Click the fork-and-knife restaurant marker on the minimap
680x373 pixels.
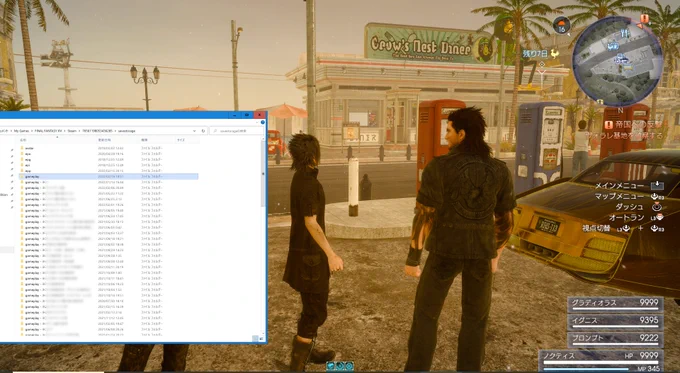click(x=625, y=33)
